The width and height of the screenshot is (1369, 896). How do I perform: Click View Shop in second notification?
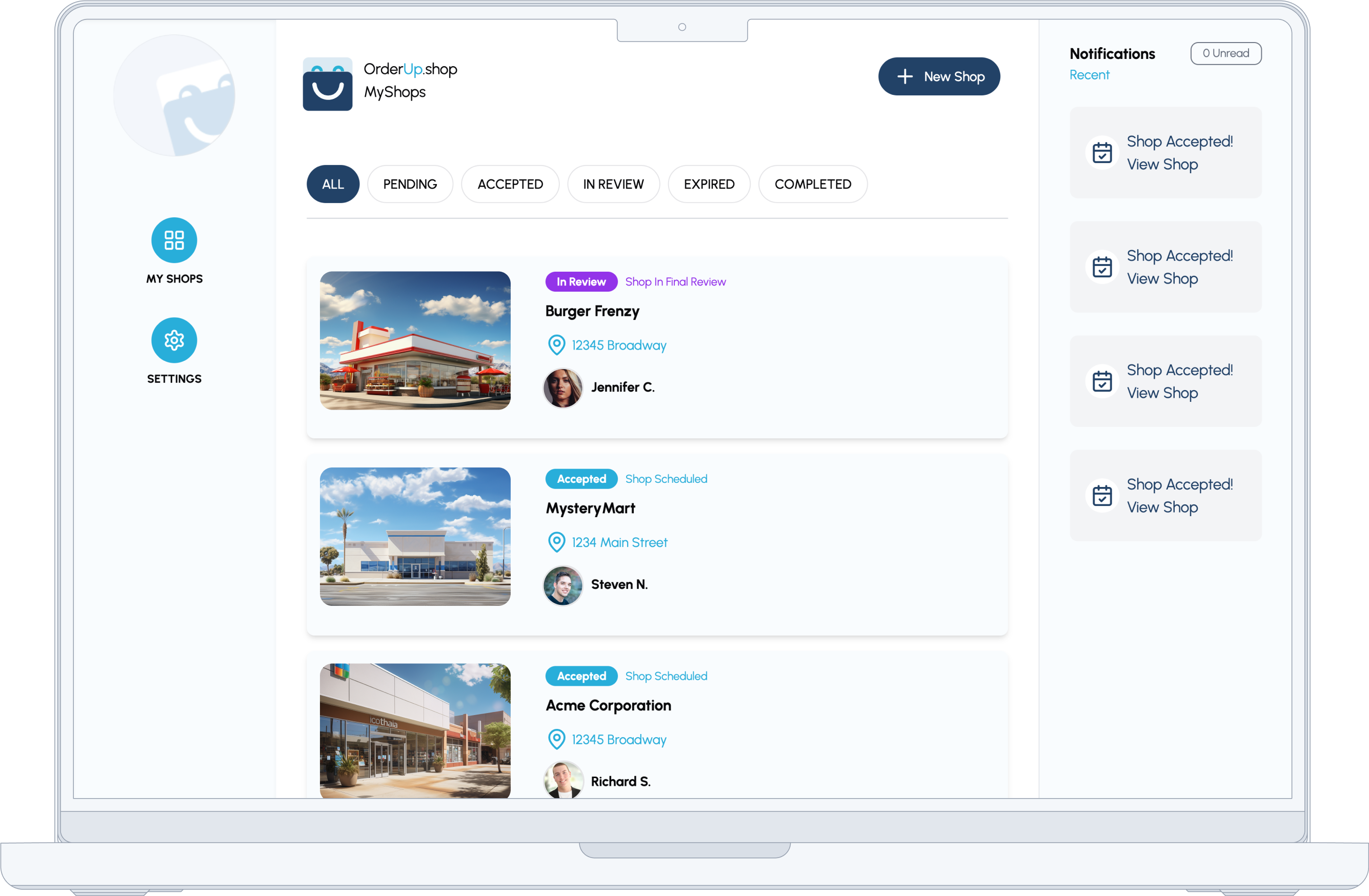(1162, 278)
